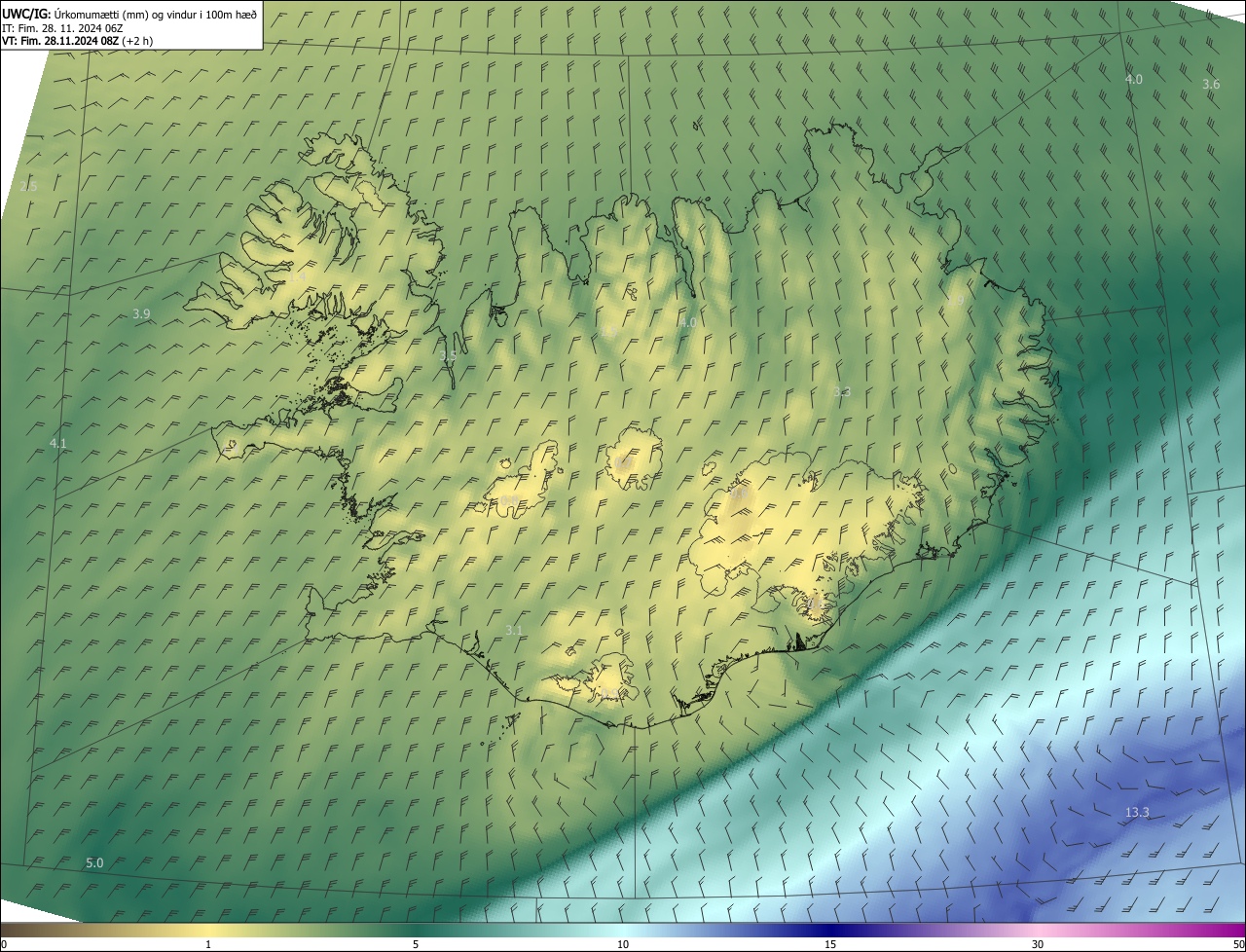The width and height of the screenshot is (1246, 952).
Task: Click the 4.1 value on the map
Action: tap(58, 444)
